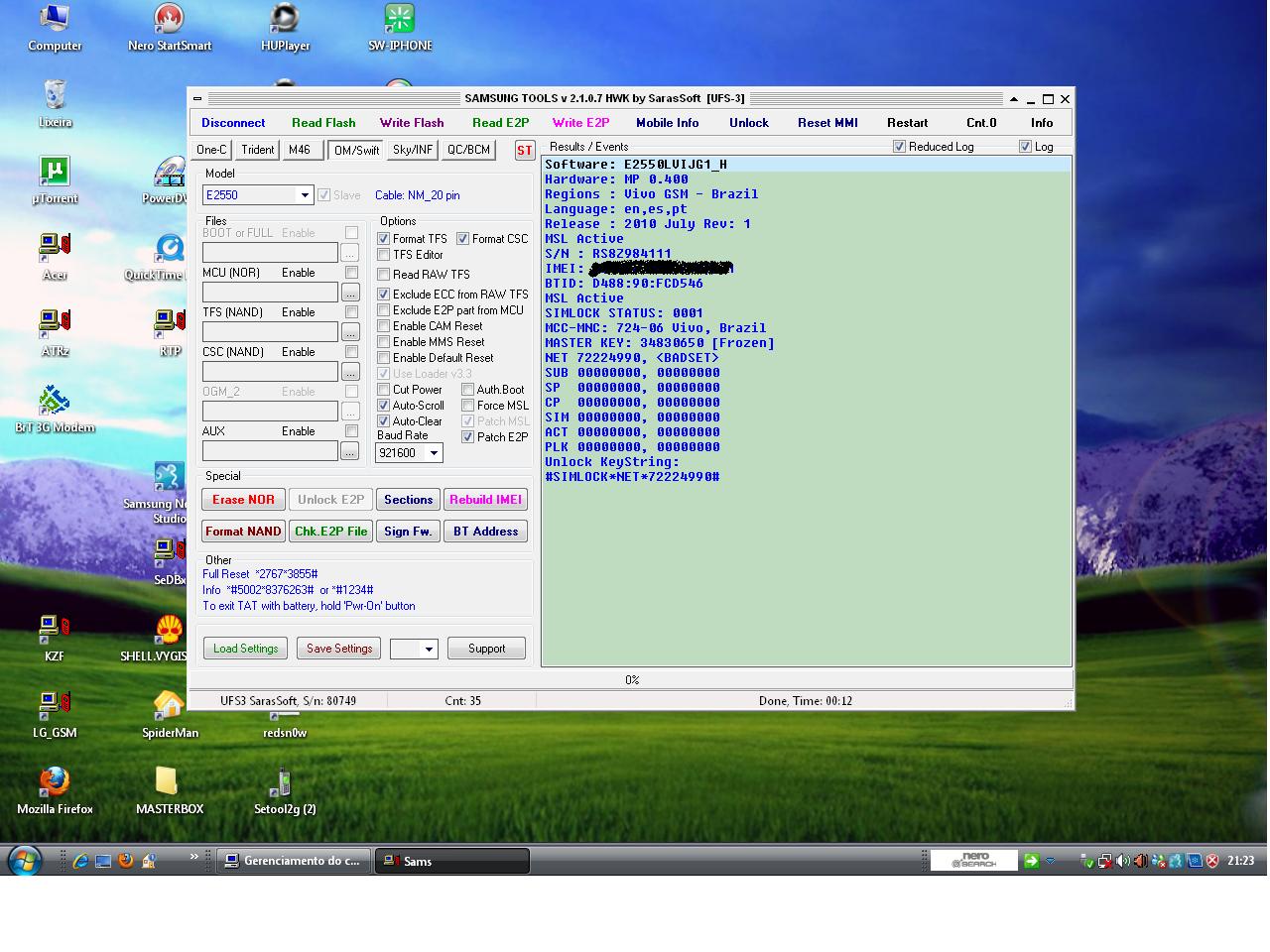Switch to Gerenciamento taskbar window

point(293,861)
